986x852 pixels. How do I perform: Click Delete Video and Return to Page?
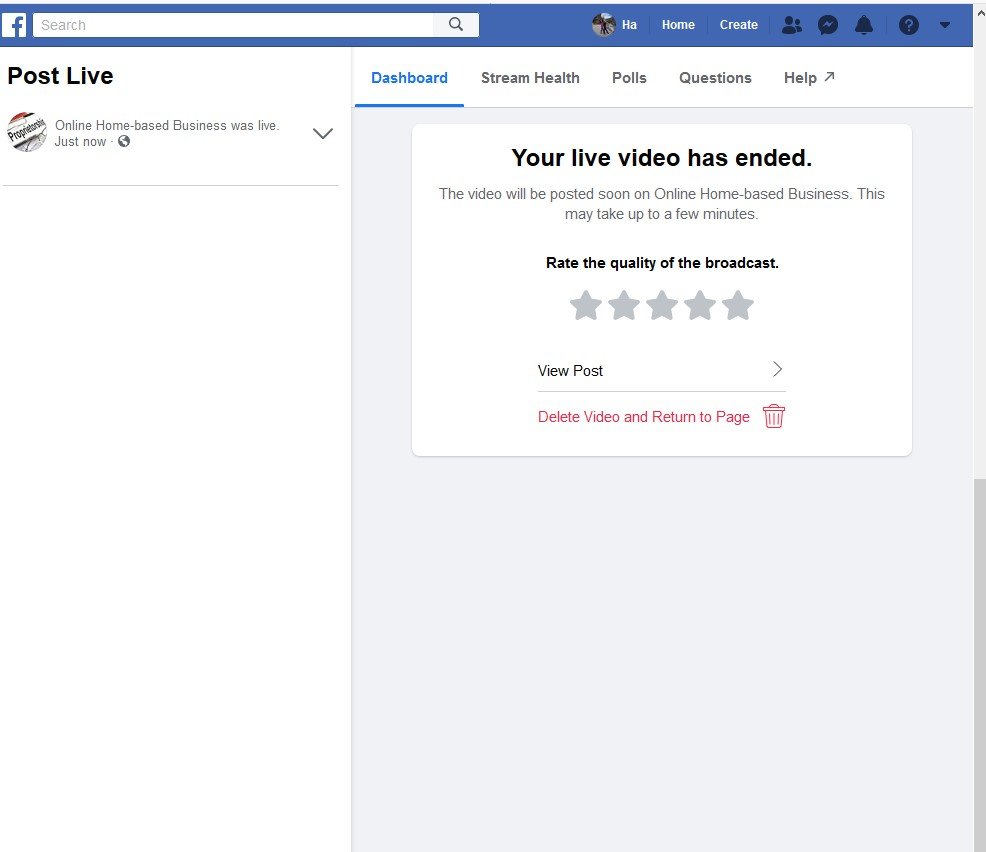tap(643, 416)
